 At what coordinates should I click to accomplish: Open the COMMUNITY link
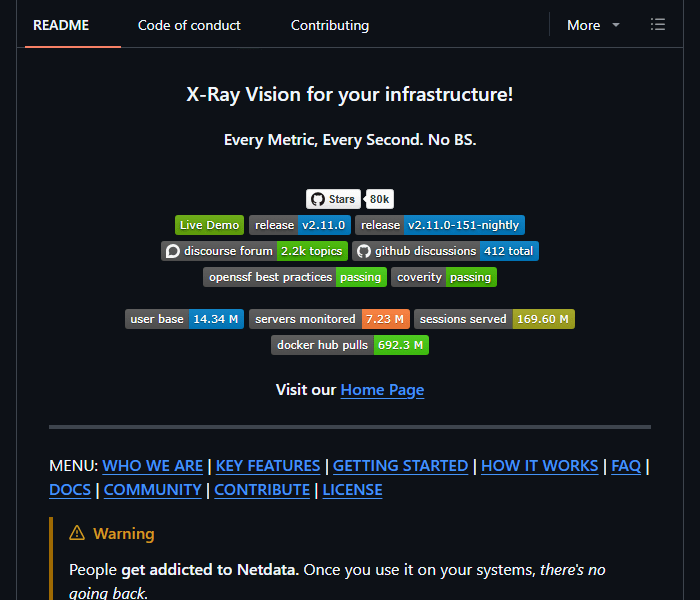coord(153,490)
